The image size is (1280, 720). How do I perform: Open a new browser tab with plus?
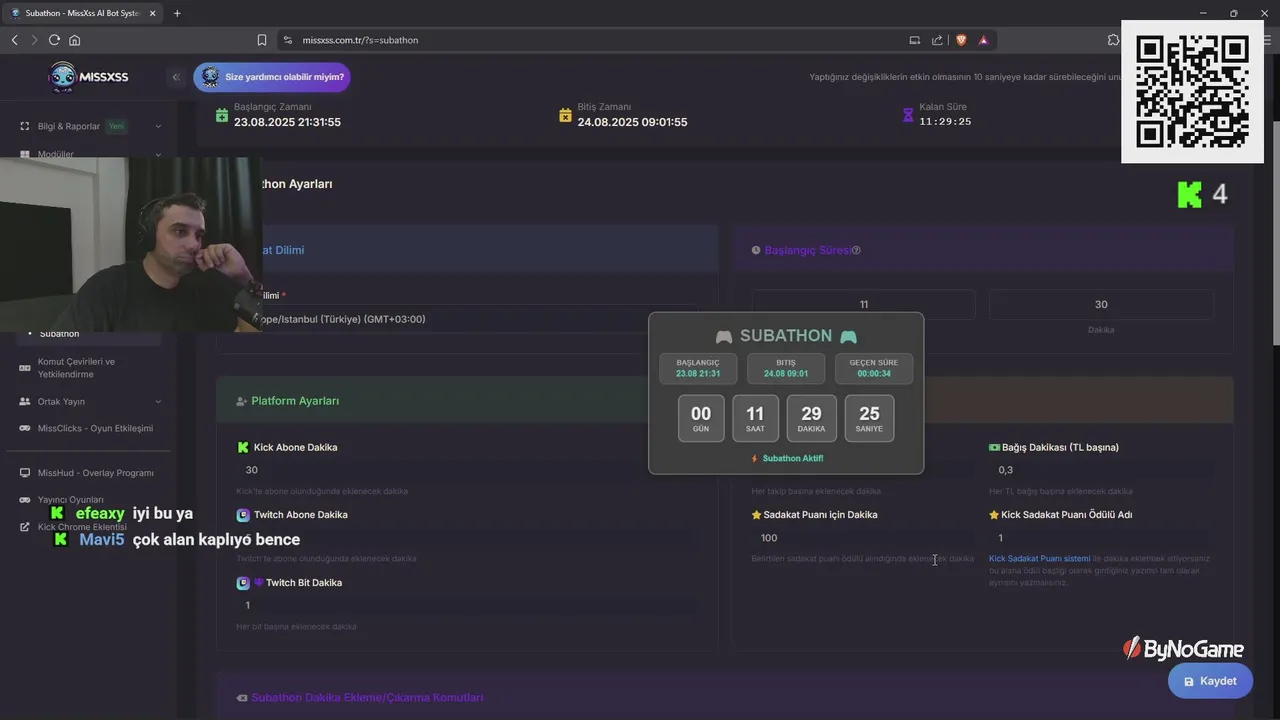coord(177,13)
